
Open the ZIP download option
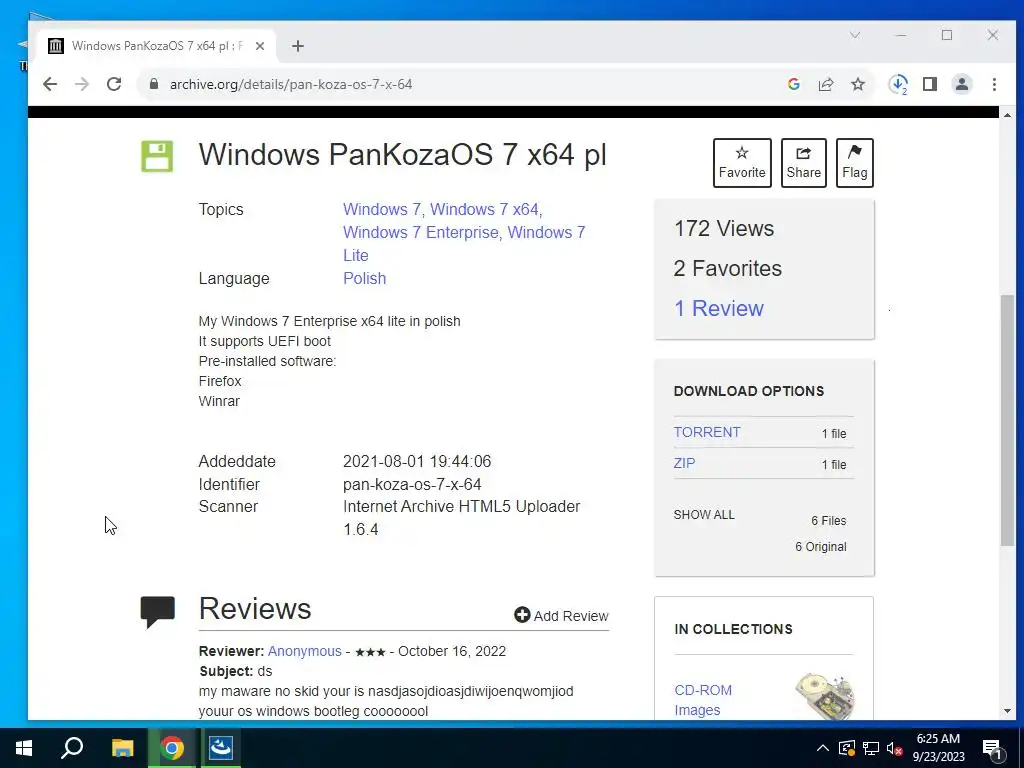[684, 463]
